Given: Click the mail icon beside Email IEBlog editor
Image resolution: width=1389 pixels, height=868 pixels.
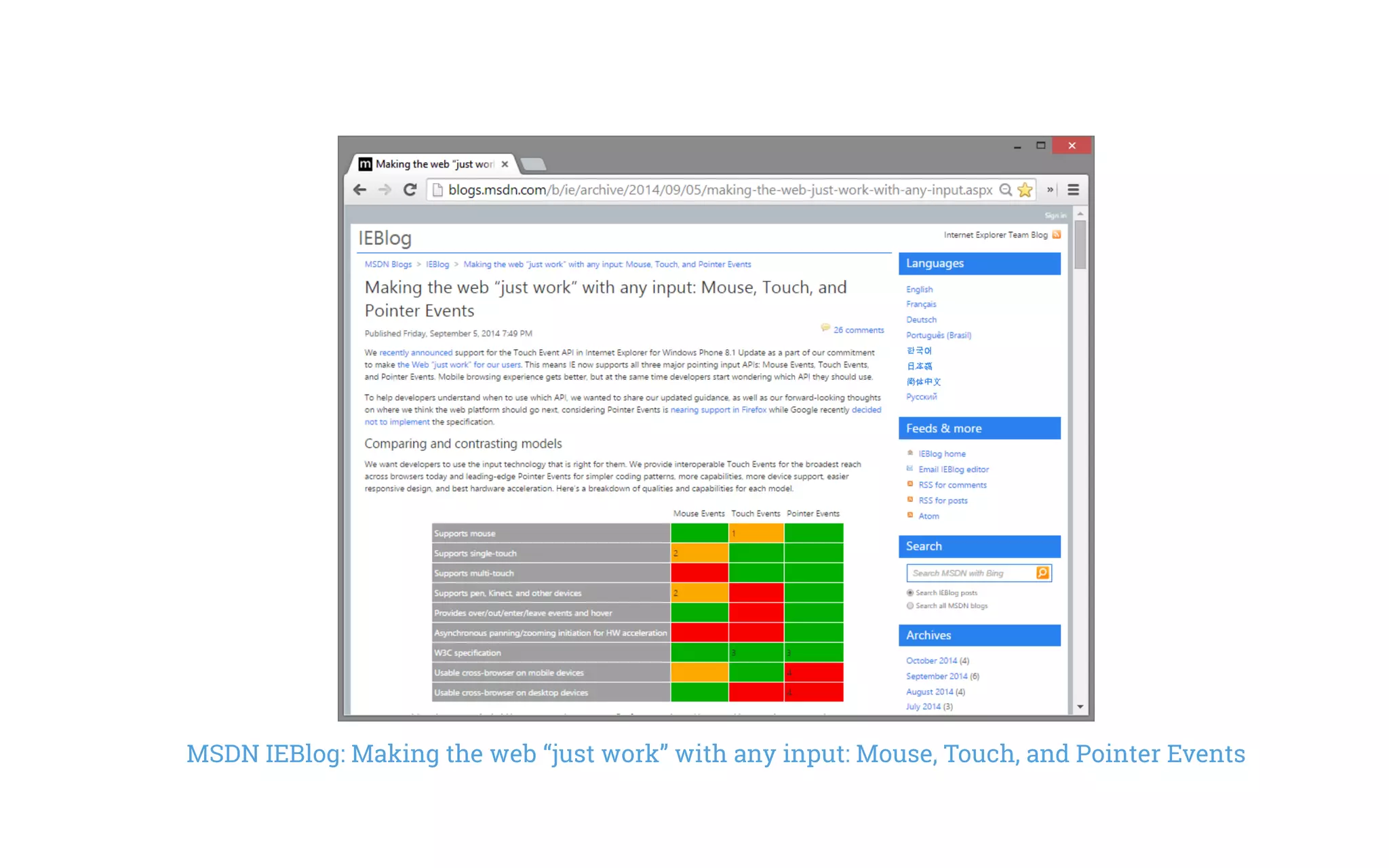Looking at the screenshot, I should coord(910,469).
